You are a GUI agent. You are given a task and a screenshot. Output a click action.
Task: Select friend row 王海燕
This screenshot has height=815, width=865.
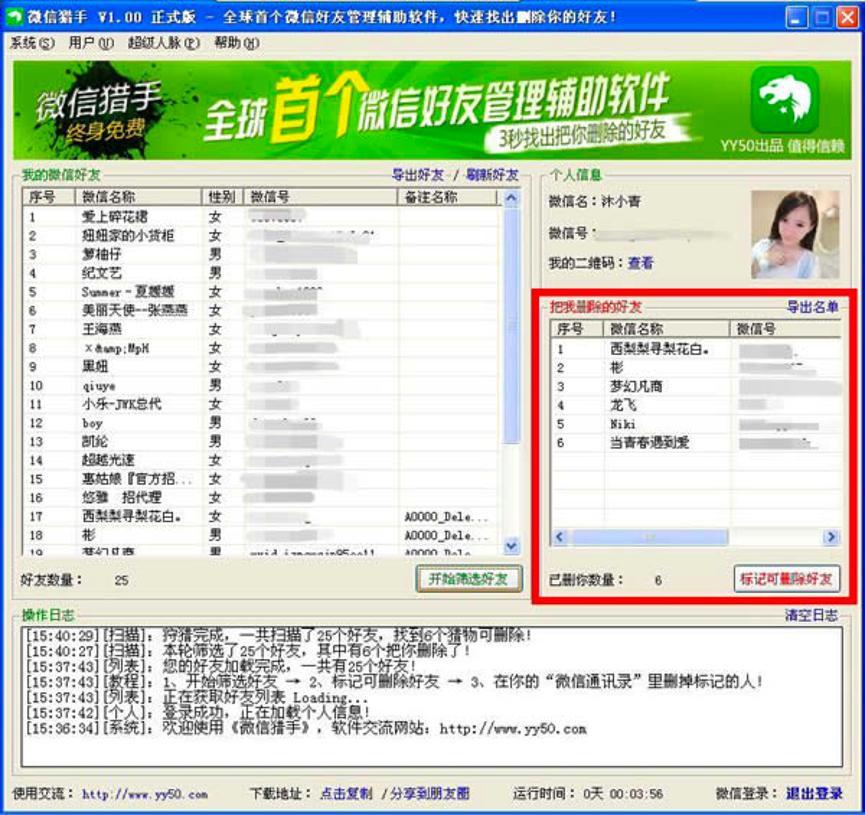point(261,329)
